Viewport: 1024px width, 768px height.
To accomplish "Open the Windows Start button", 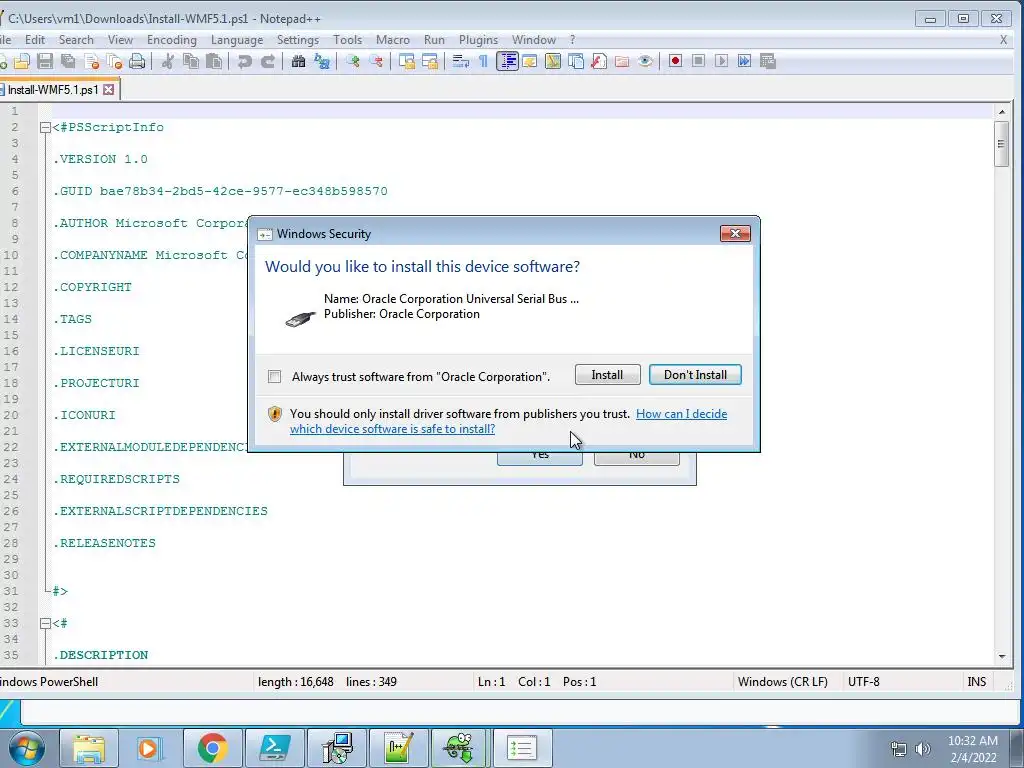I will coord(27,748).
